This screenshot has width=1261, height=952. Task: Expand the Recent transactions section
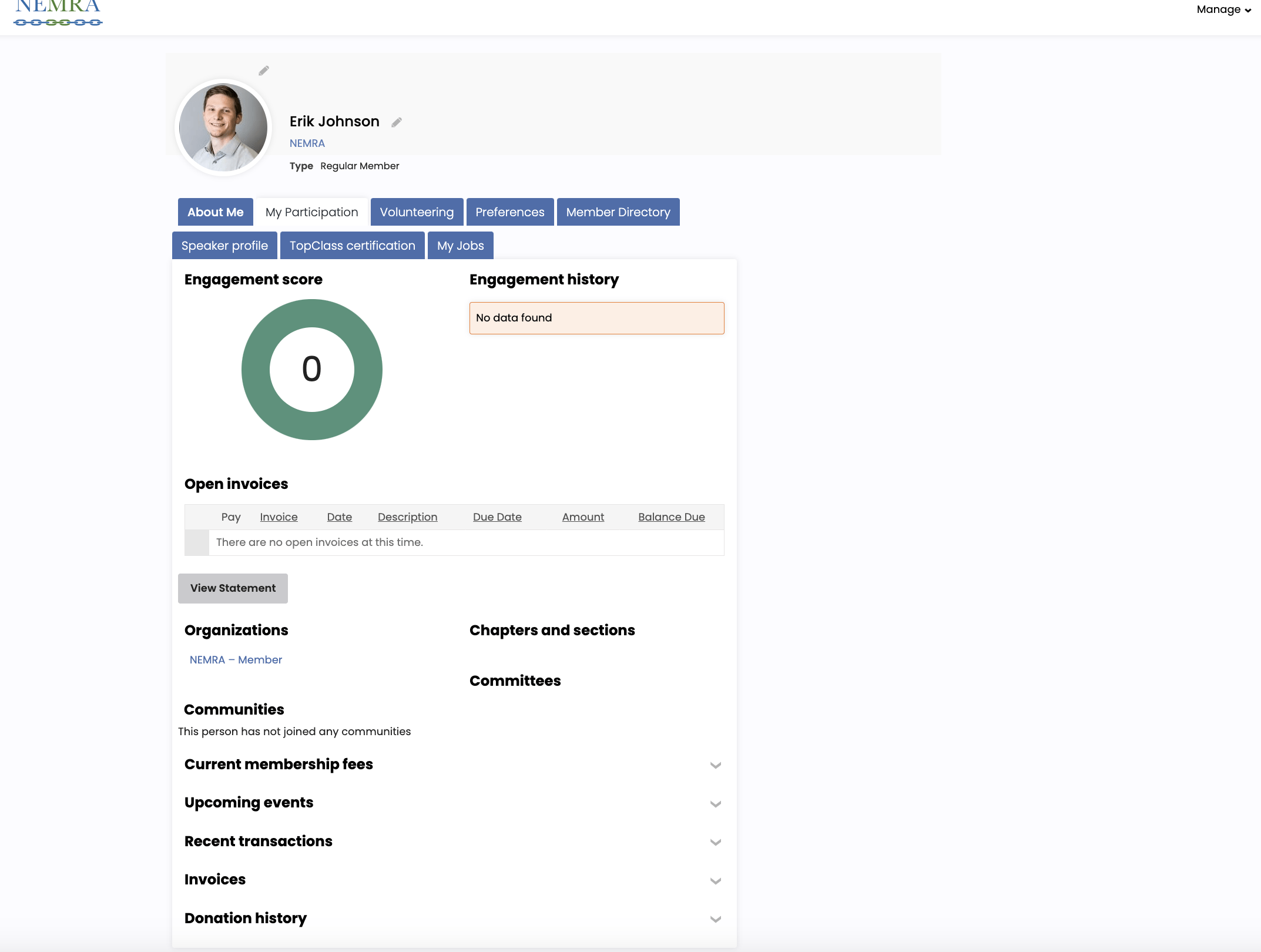(x=715, y=842)
